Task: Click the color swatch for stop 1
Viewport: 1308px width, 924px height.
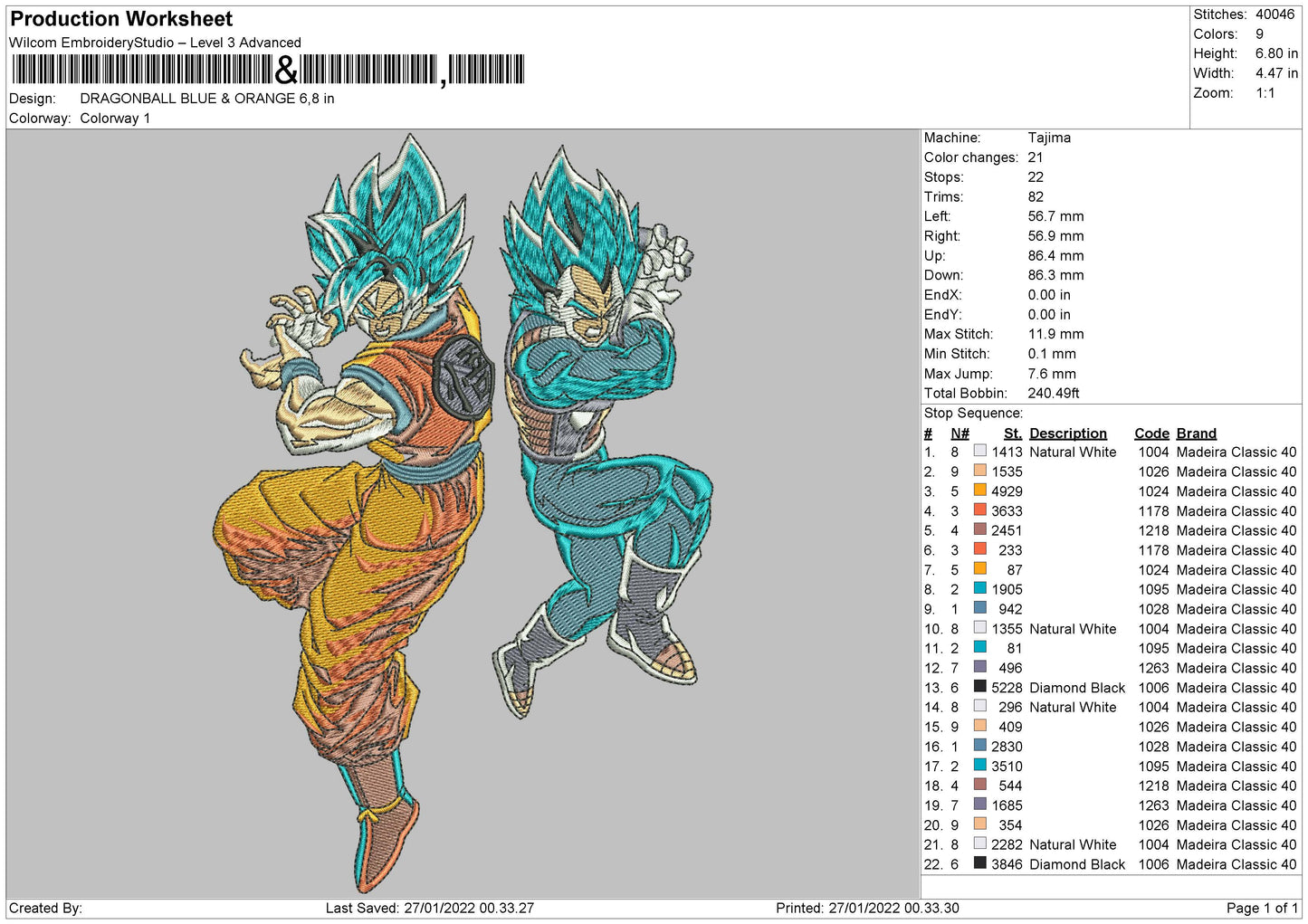Action: point(979,451)
